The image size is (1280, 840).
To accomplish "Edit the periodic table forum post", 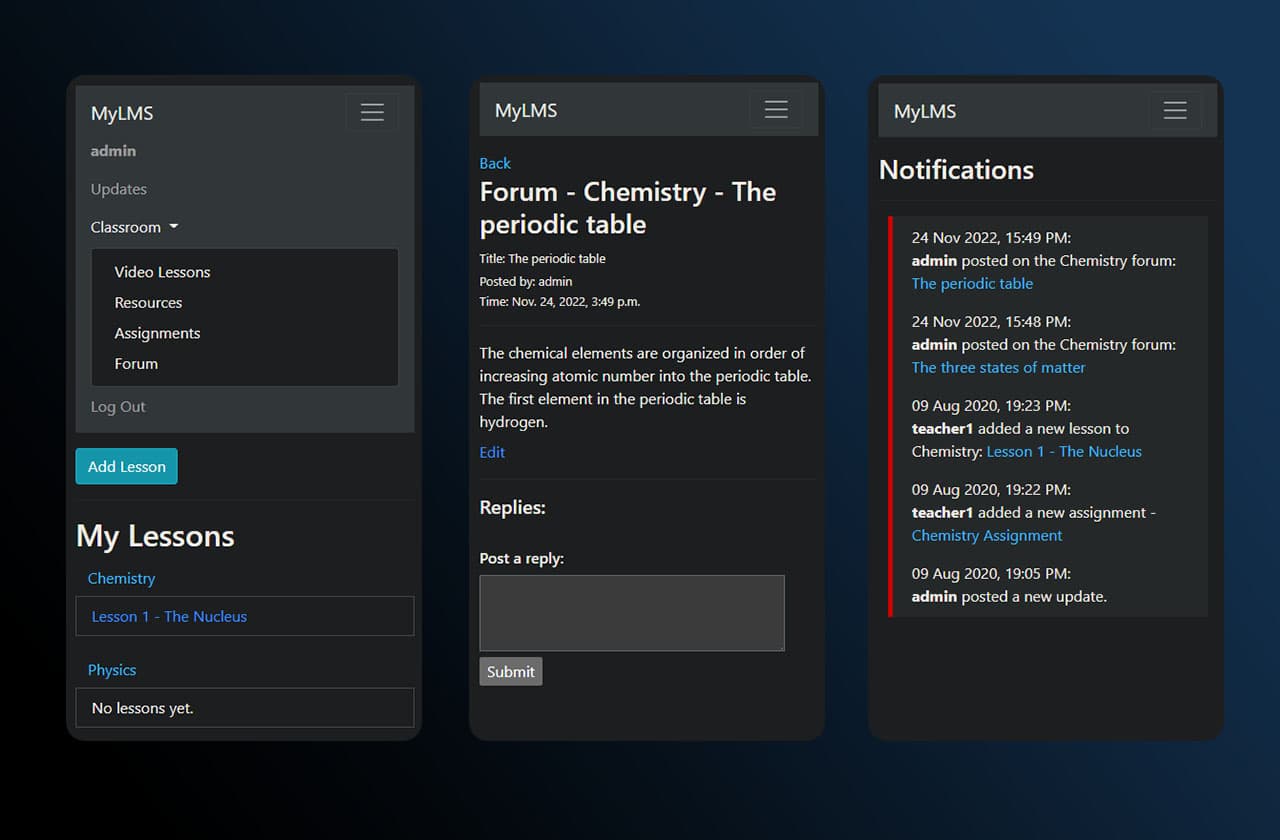I will click(x=492, y=452).
